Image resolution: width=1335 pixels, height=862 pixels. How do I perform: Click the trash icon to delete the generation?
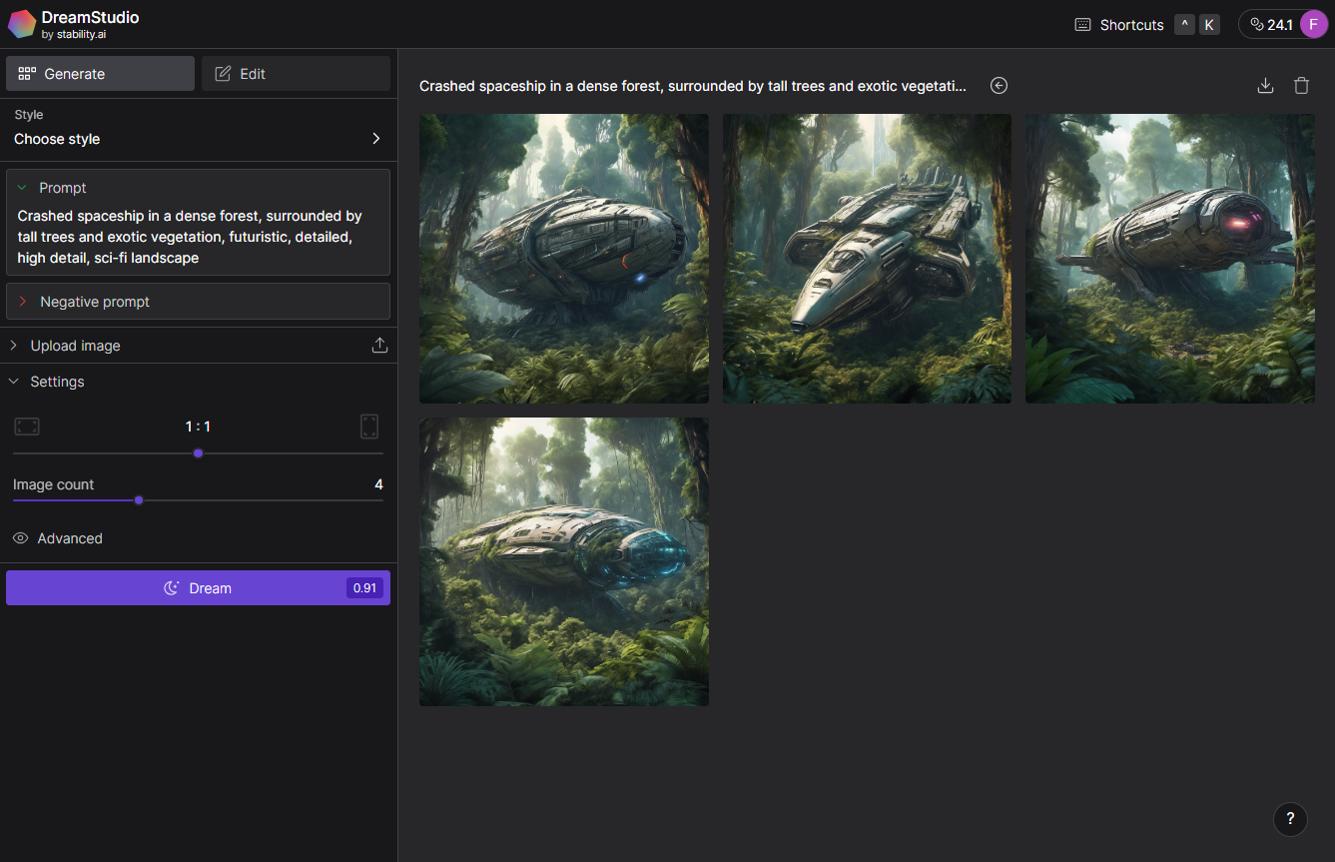coord(1301,85)
